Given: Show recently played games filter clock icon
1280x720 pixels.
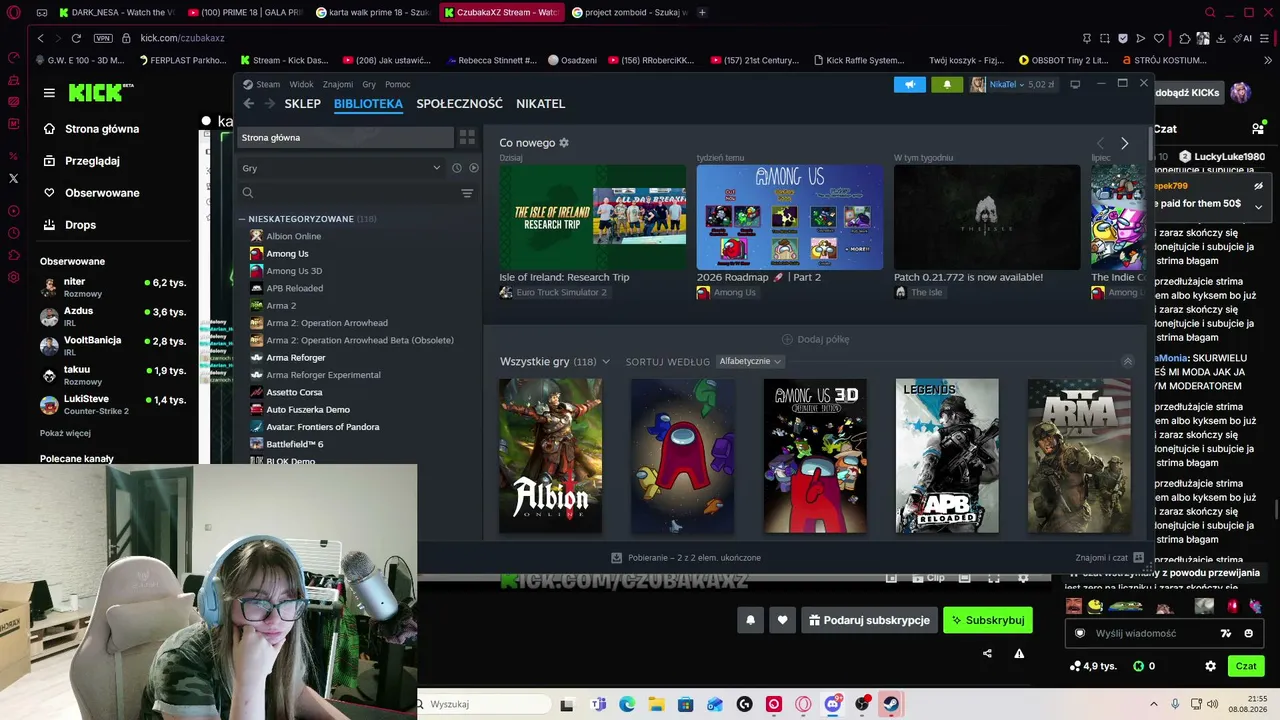Looking at the screenshot, I should point(456,168).
